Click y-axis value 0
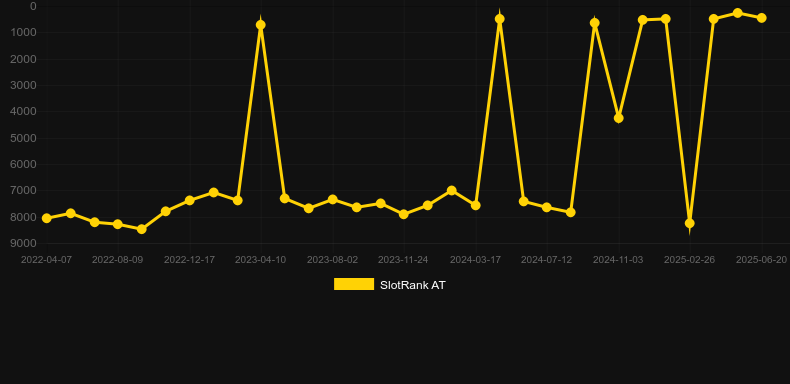The image size is (790, 384). [x=33, y=7]
